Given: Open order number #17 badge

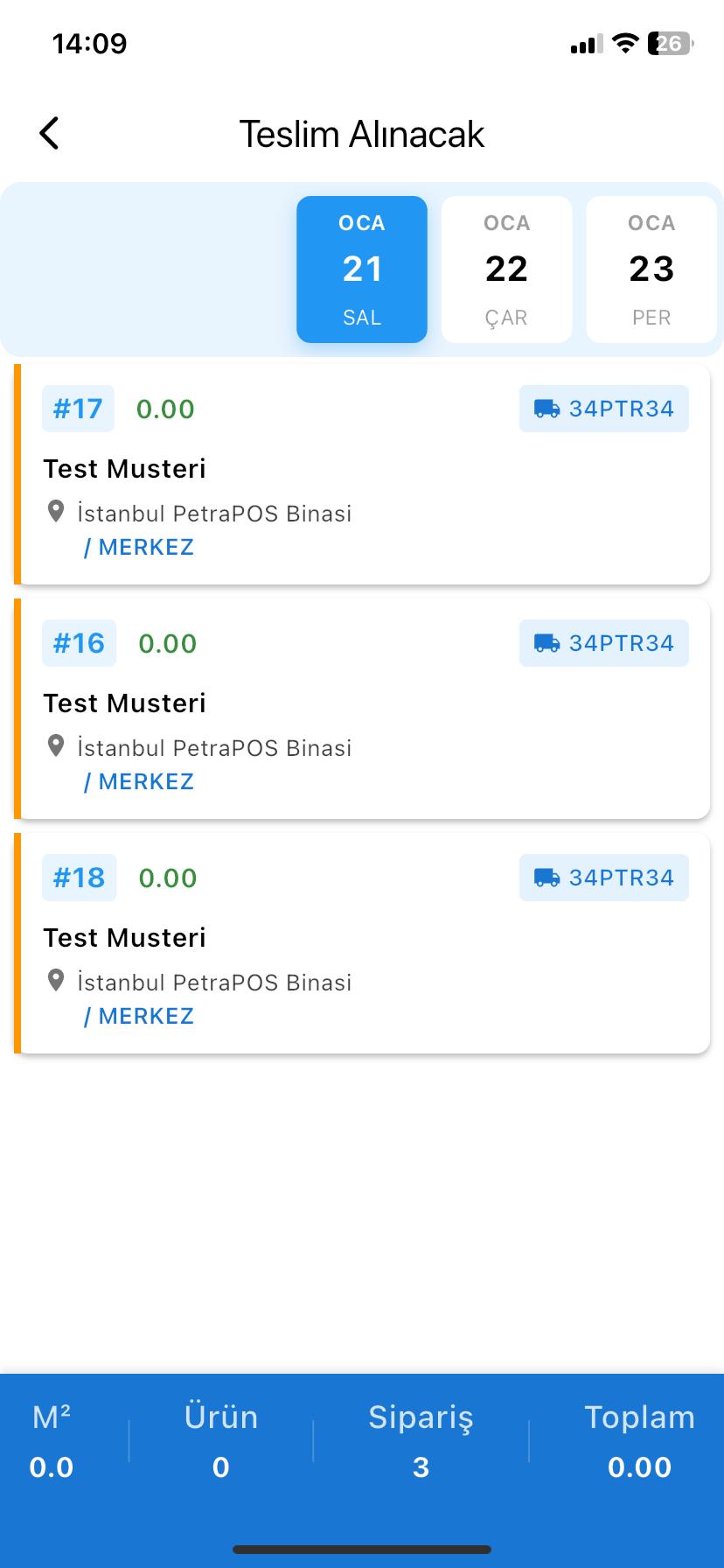Looking at the screenshot, I should coord(78,409).
